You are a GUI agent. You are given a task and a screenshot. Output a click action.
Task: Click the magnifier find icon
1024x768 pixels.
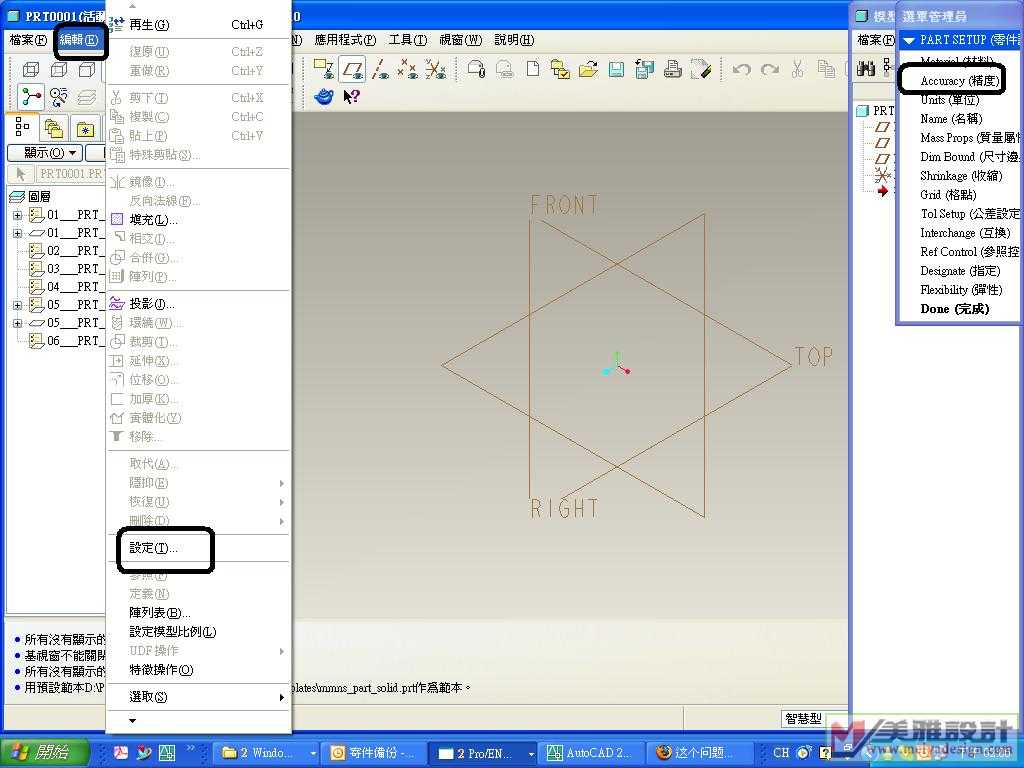point(59,97)
